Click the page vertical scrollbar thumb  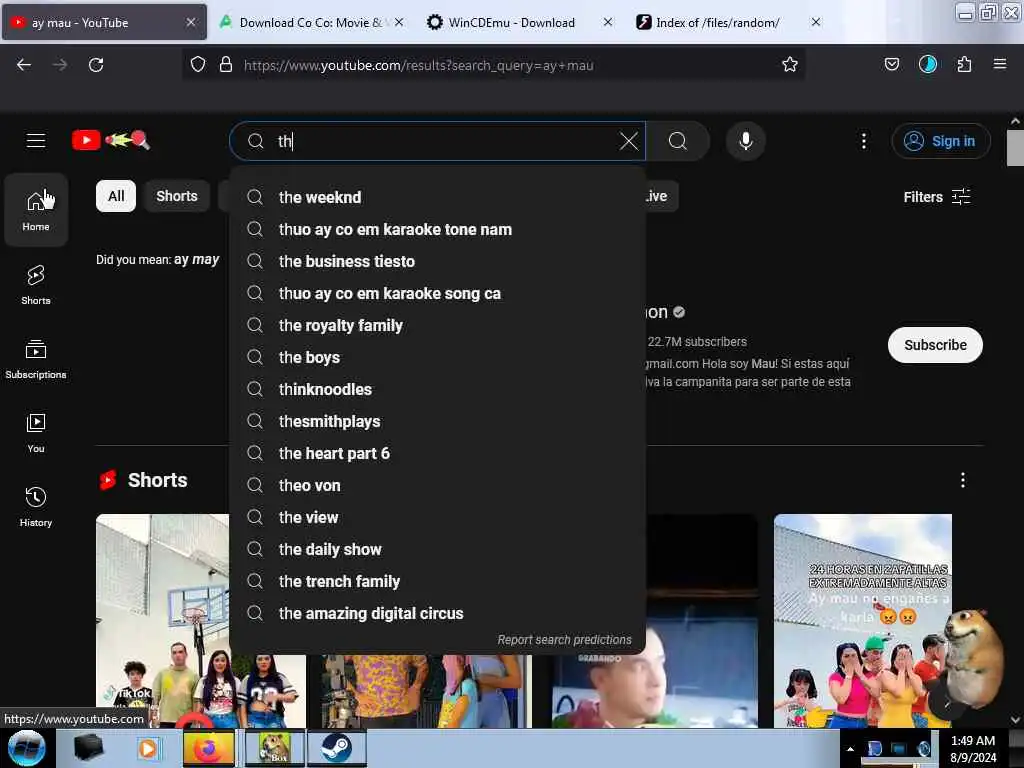(1014, 148)
